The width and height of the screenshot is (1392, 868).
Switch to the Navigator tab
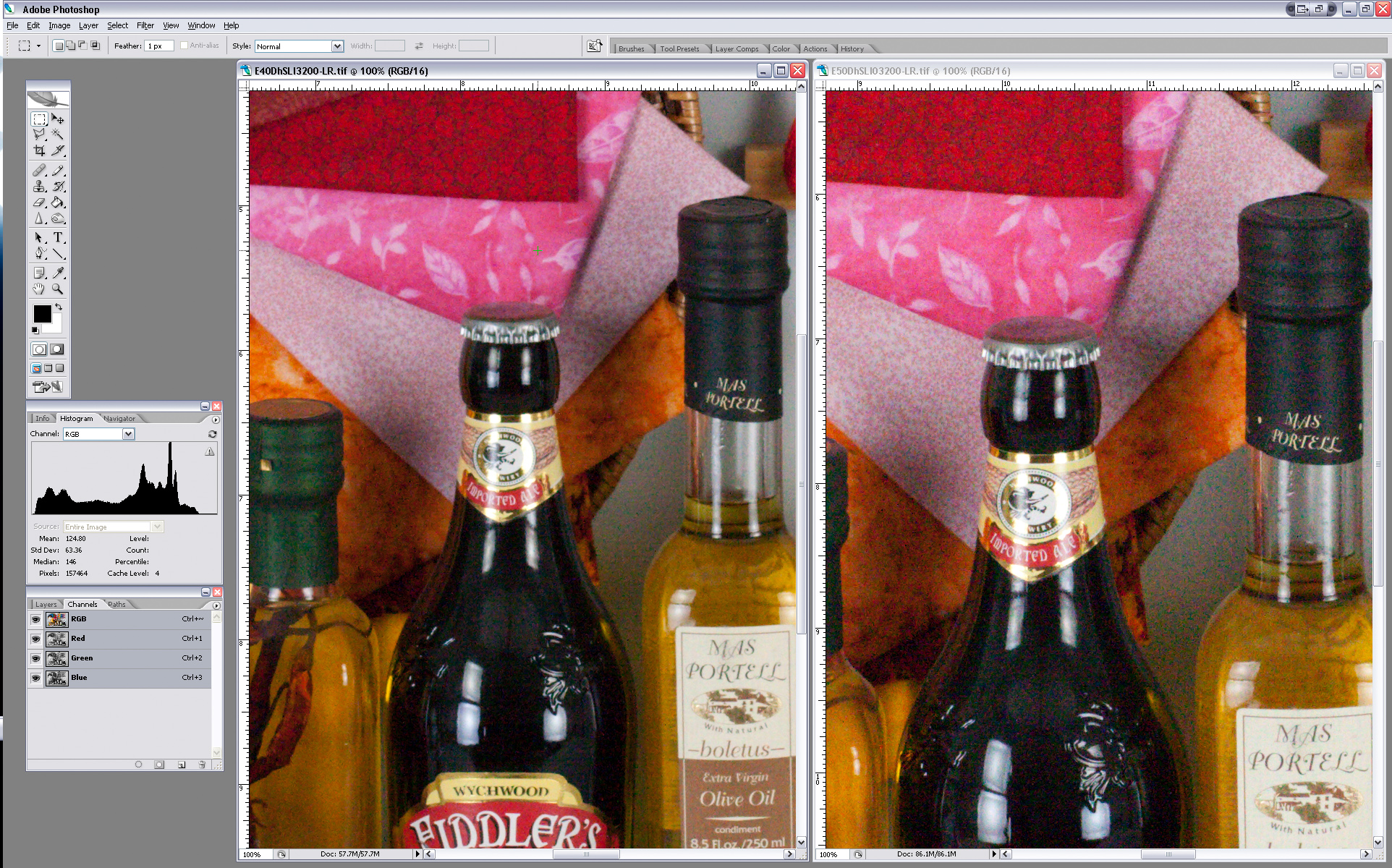119,419
